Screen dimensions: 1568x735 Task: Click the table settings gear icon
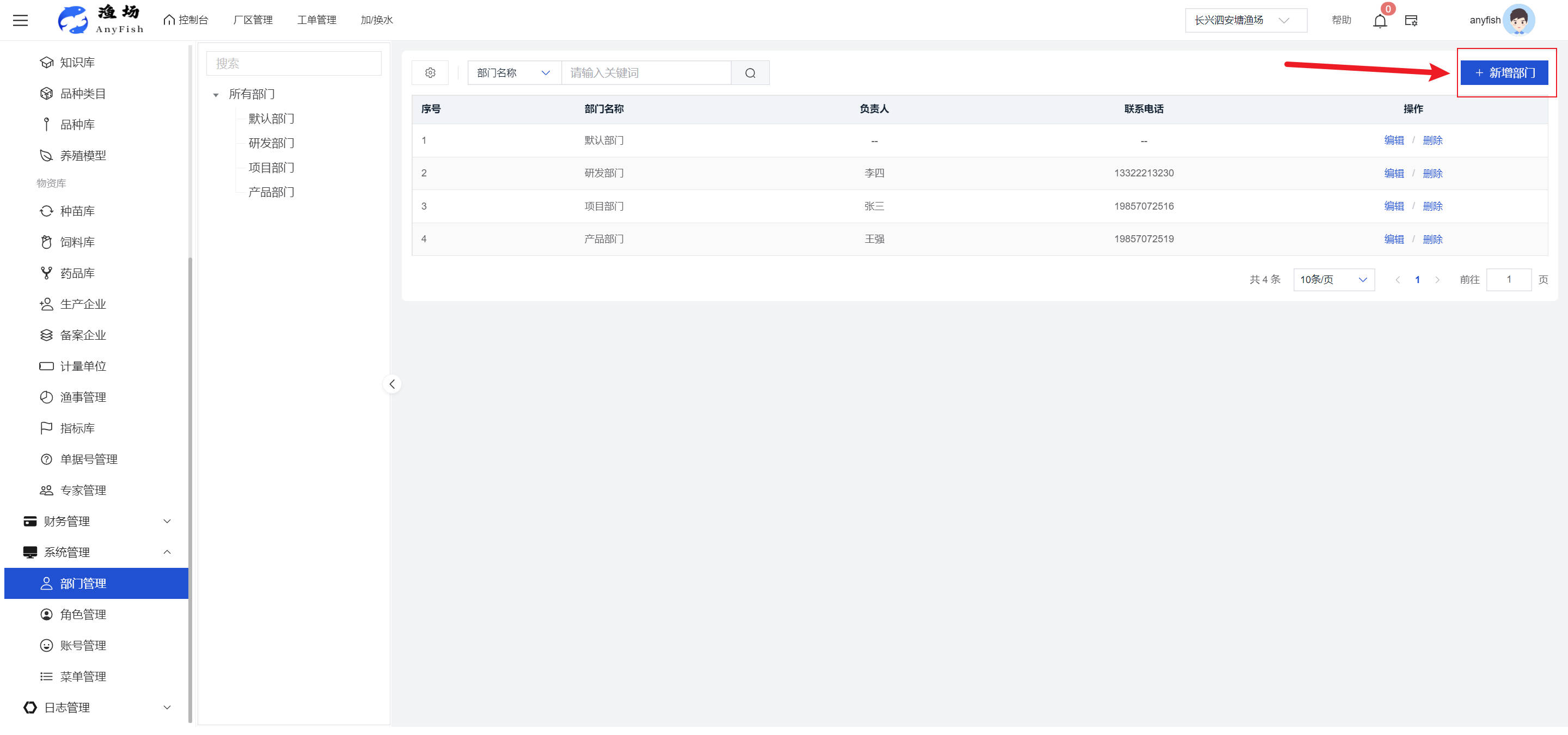click(430, 73)
